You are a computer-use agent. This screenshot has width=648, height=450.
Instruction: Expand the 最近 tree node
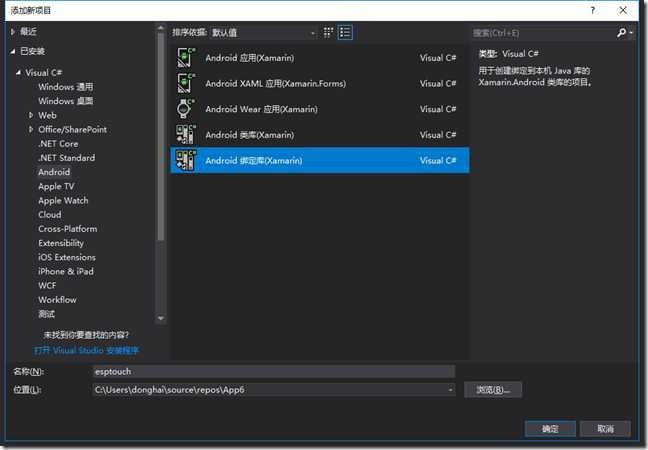[13, 31]
